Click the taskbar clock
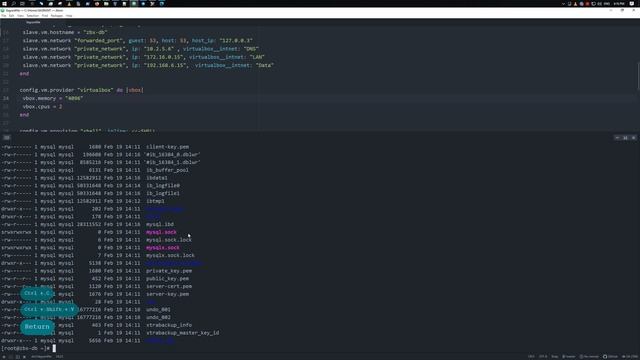 (619, 3)
